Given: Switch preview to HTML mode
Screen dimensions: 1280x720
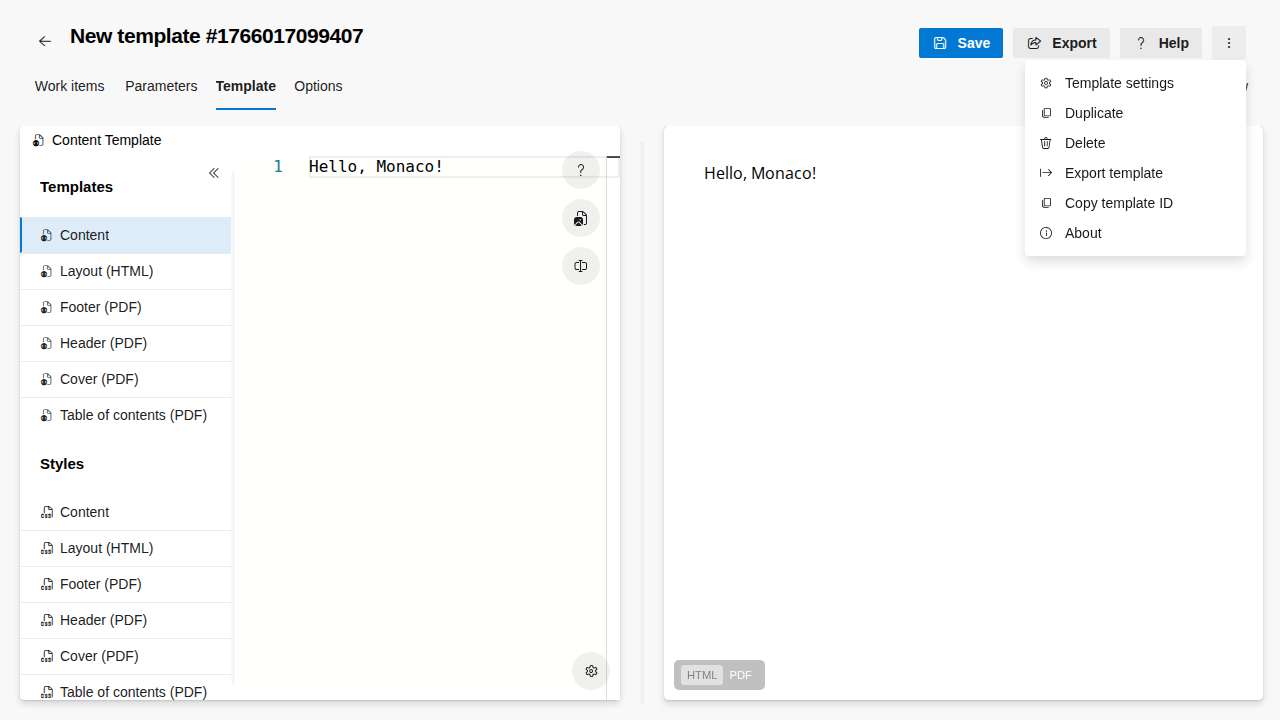Looking at the screenshot, I should [702, 675].
